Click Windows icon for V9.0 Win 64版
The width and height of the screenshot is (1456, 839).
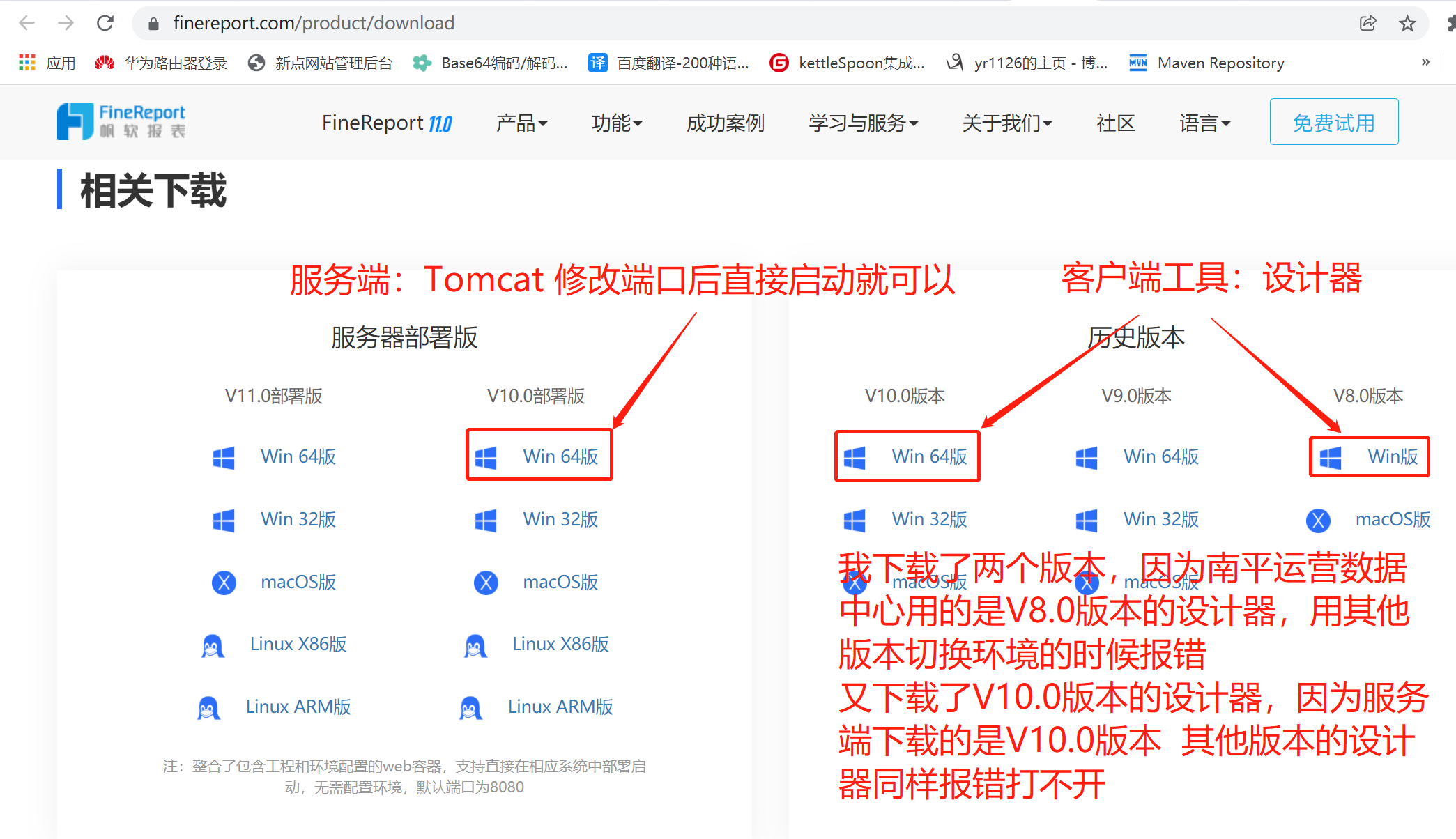[1087, 457]
